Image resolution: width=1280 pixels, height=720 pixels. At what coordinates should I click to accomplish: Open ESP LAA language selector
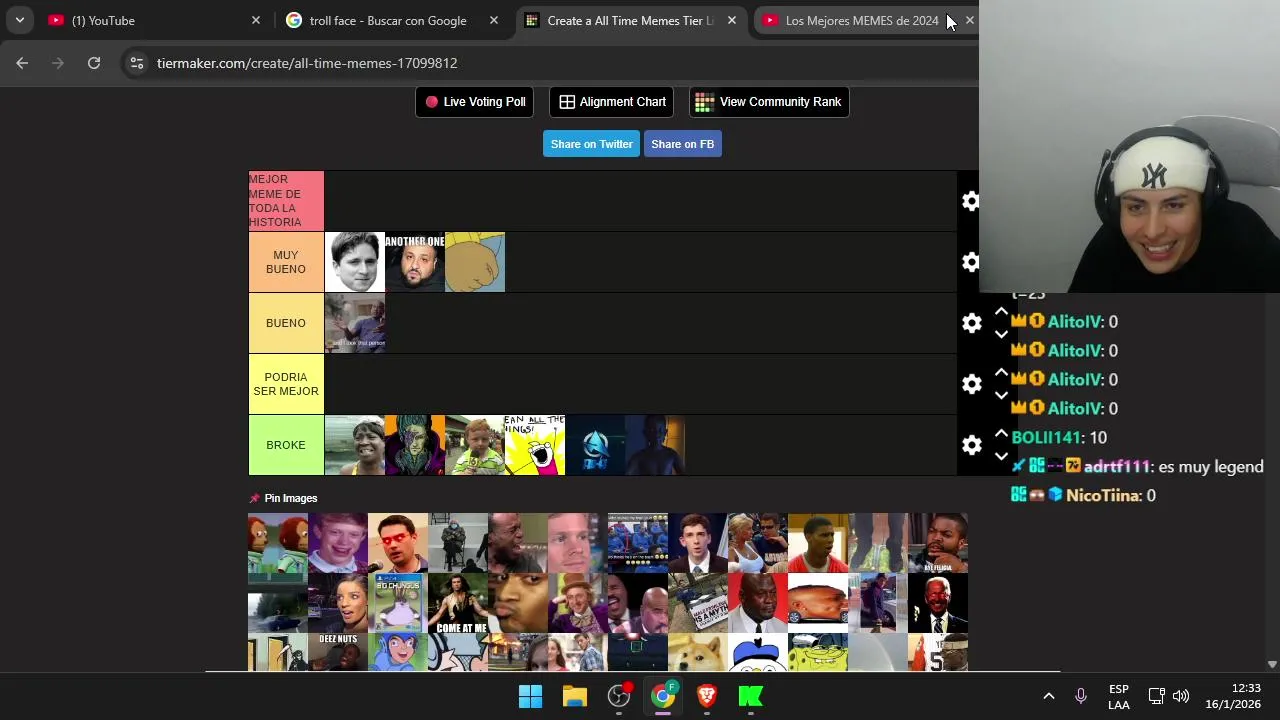click(x=1119, y=696)
